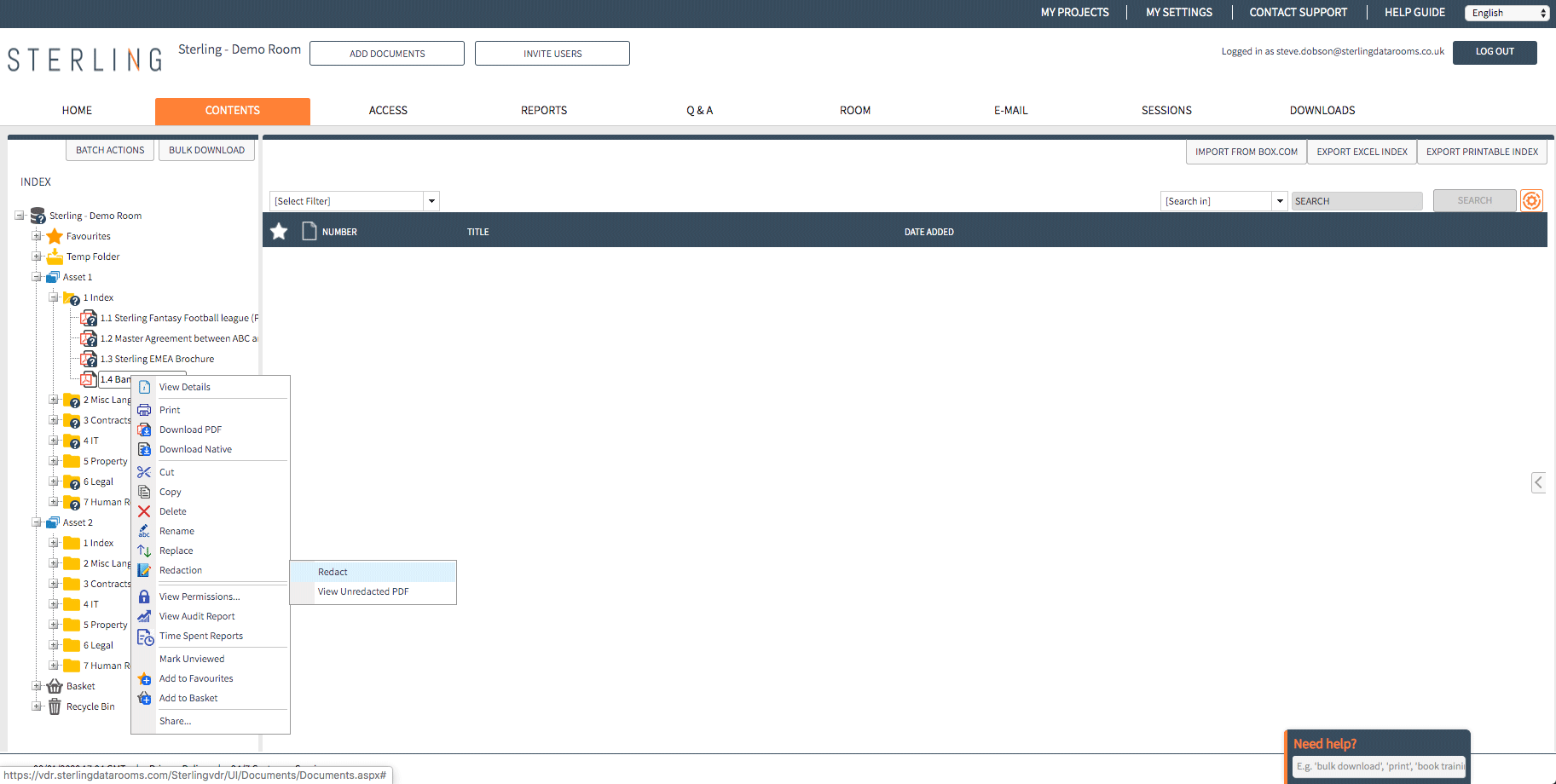Select View Unredacted PDF from submenu
The image size is (1556, 784).
click(373, 591)
